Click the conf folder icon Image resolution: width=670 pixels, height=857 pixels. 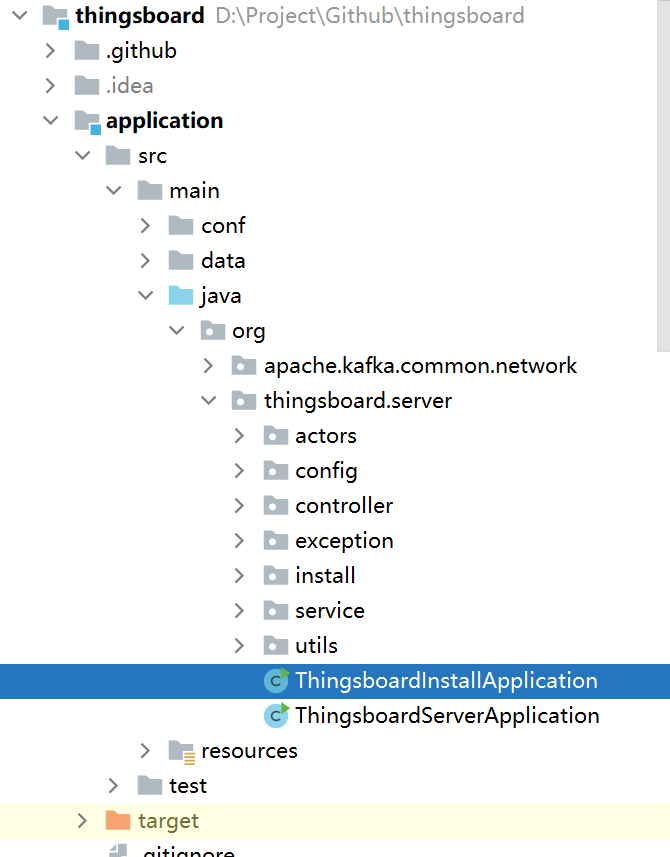click(181, 226)
